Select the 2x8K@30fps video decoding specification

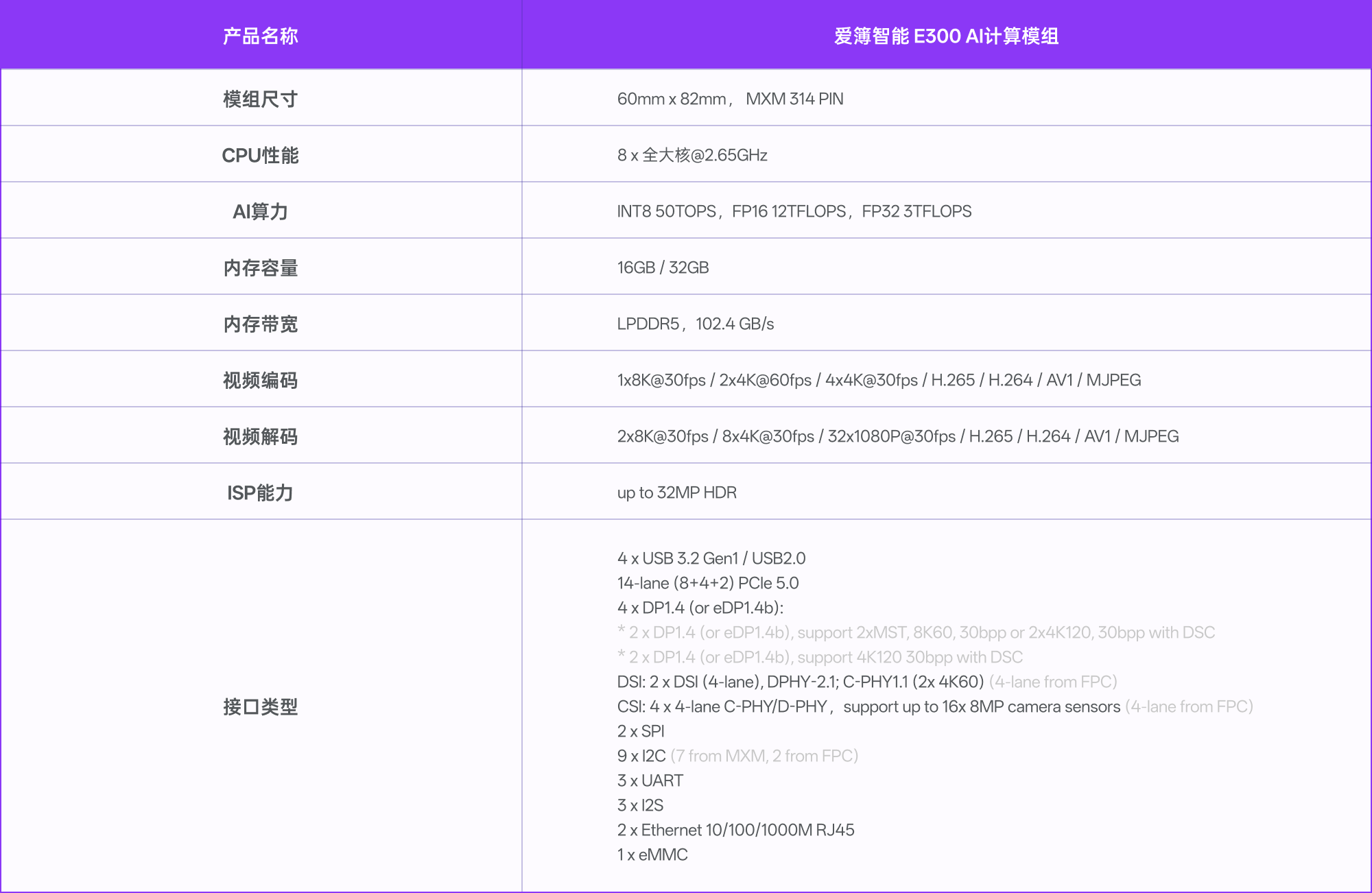coord(897,436)
